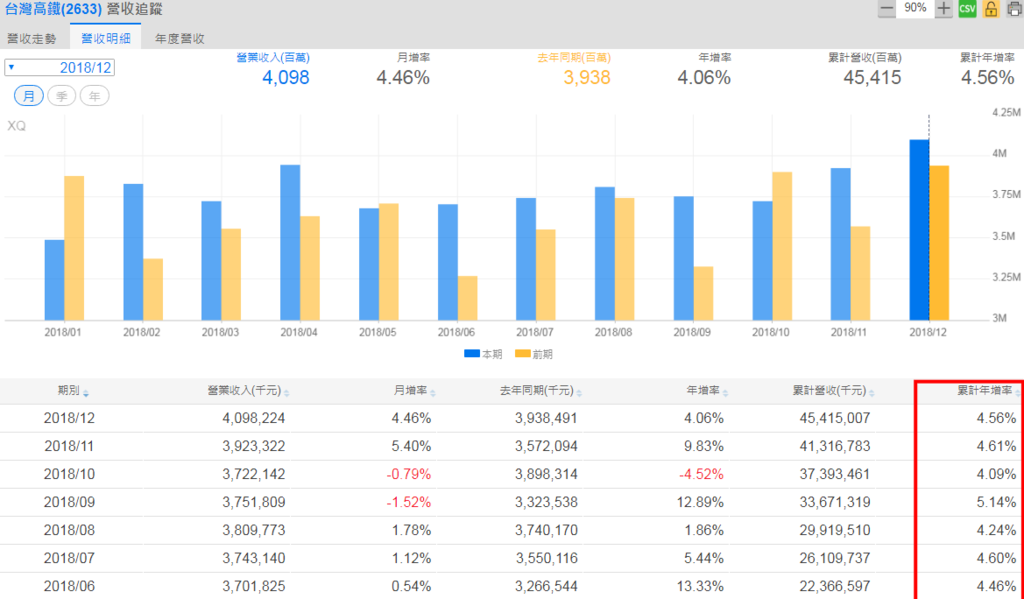This screenshot has height=599, width=1024.
Task: Click the blue 2018/06 bar
Action: pos(447,263)
